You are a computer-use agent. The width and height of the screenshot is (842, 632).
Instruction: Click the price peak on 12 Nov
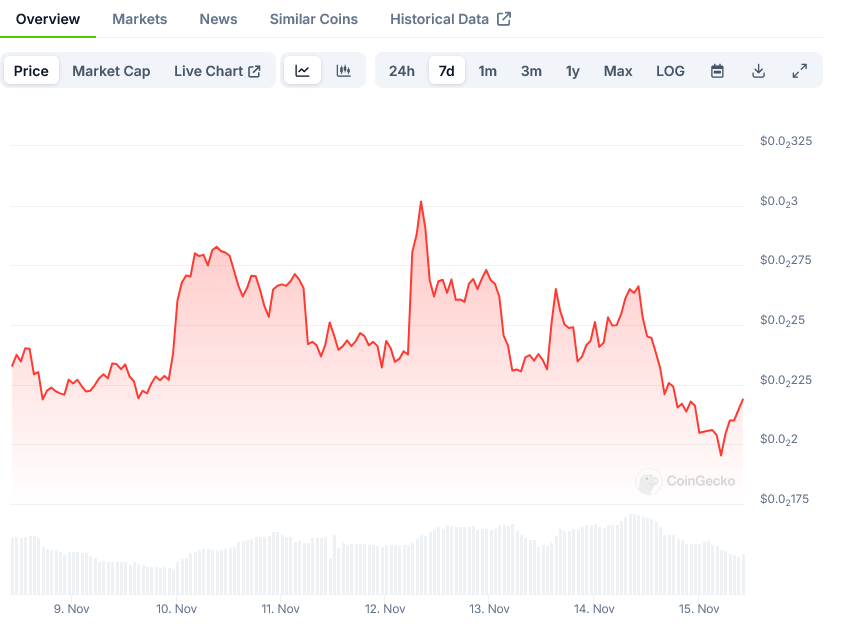[x=421, y=202]
